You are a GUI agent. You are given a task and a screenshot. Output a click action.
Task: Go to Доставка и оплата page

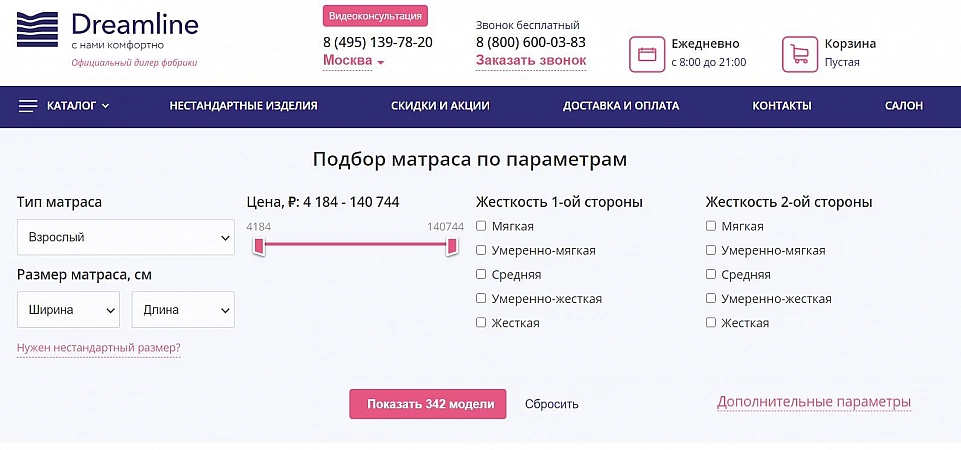click(x=621, y=106)
